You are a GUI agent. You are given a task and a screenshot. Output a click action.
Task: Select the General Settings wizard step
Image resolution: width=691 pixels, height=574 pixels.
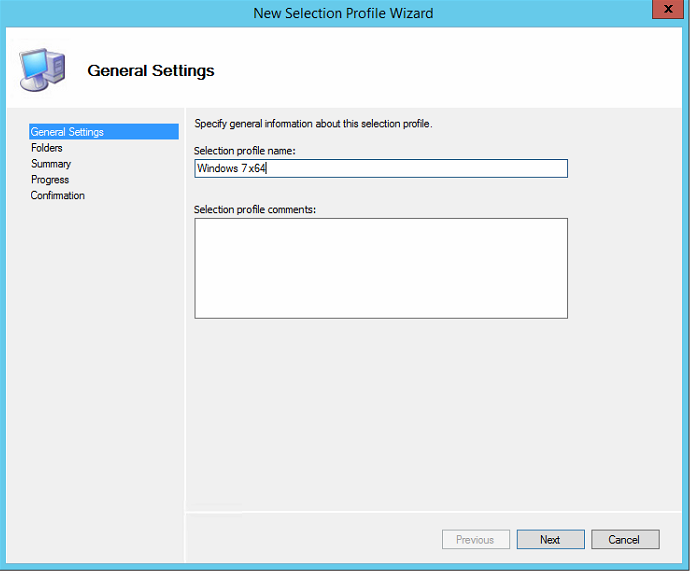tap(67, 132)
